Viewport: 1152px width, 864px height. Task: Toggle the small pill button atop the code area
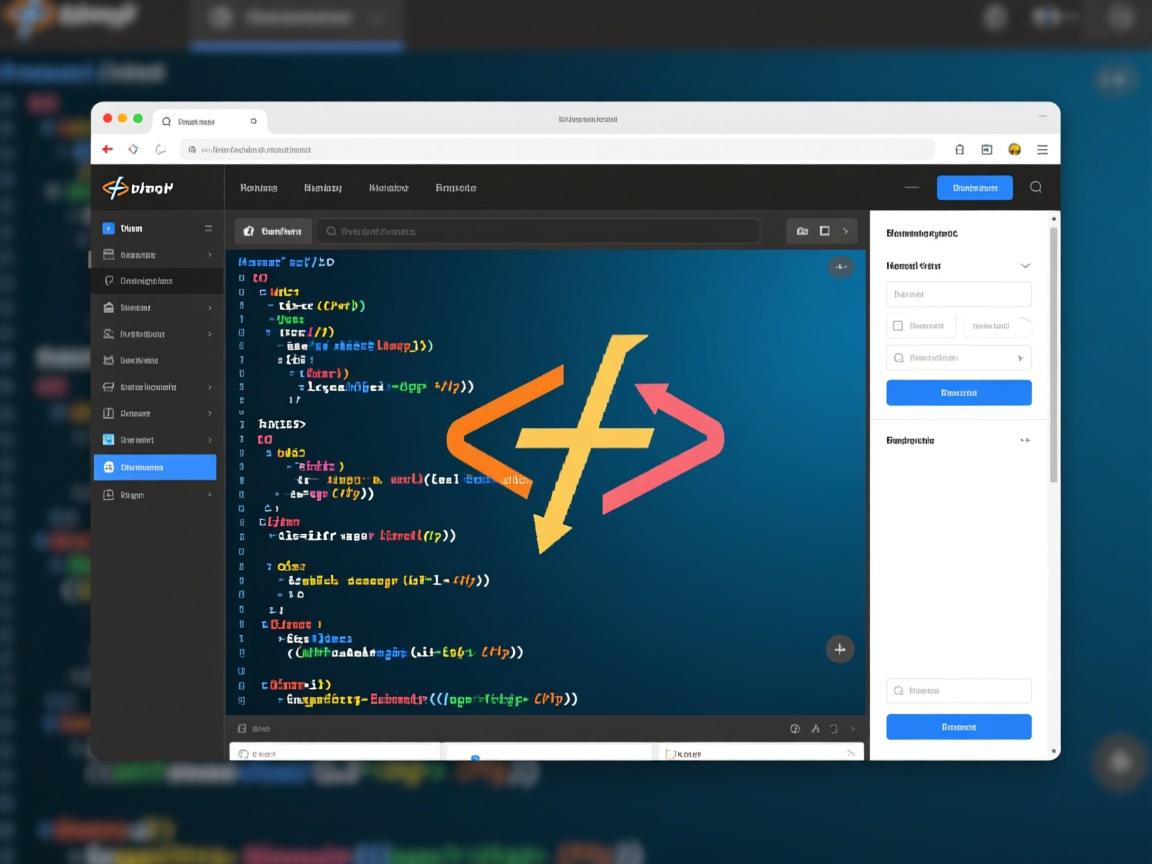[x=840, y=266]
